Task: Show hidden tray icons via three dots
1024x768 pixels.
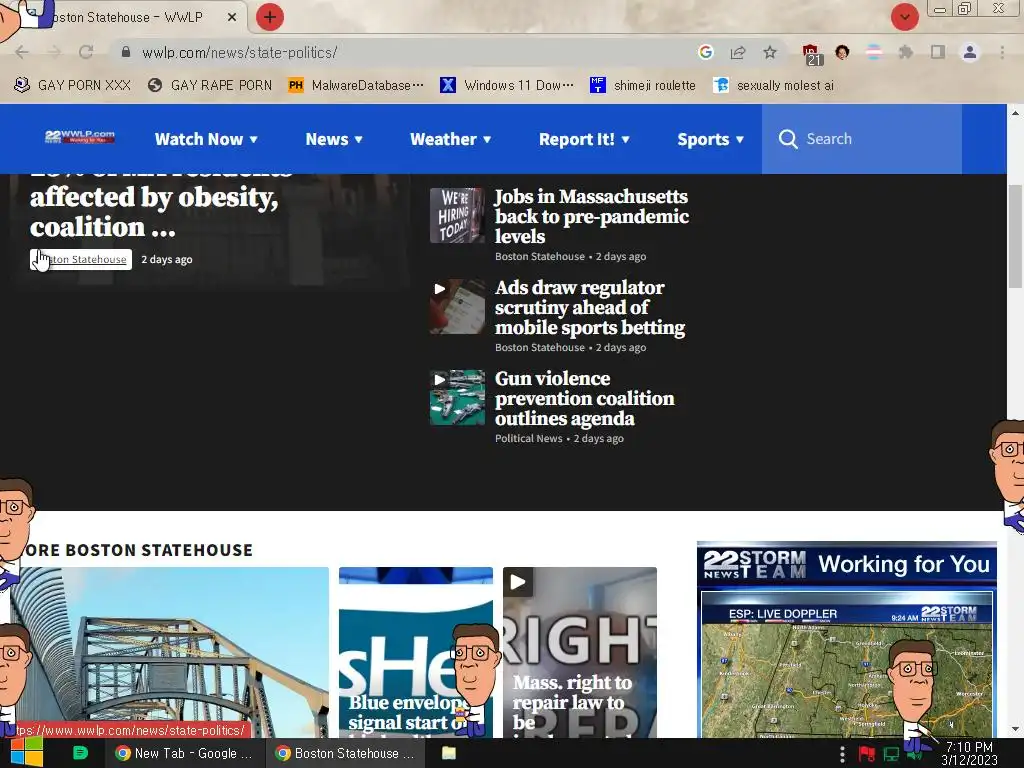Action: coord(842,754)
